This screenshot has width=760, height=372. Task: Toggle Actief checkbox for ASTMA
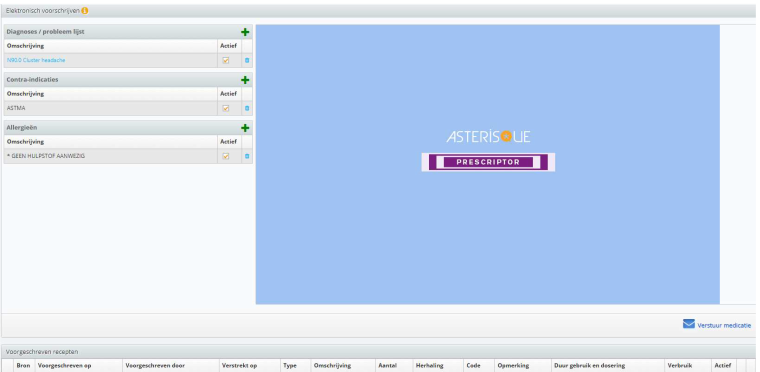225,108
